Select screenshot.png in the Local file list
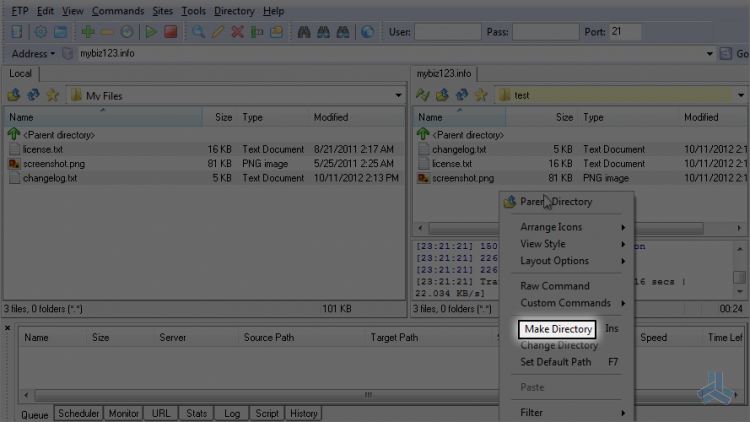 (x=54, y=164)
